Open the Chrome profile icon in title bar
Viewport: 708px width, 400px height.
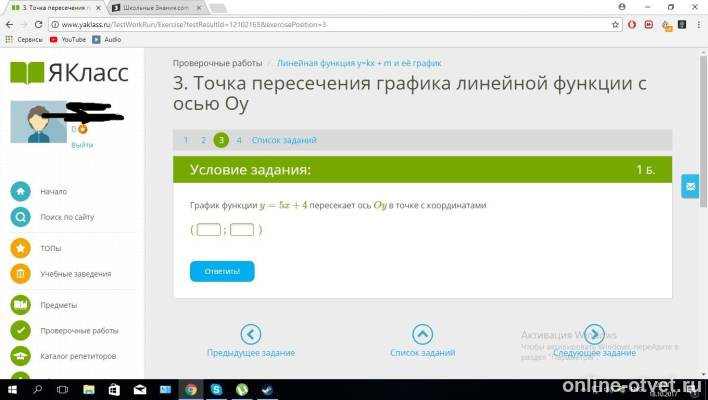(622, 7)
